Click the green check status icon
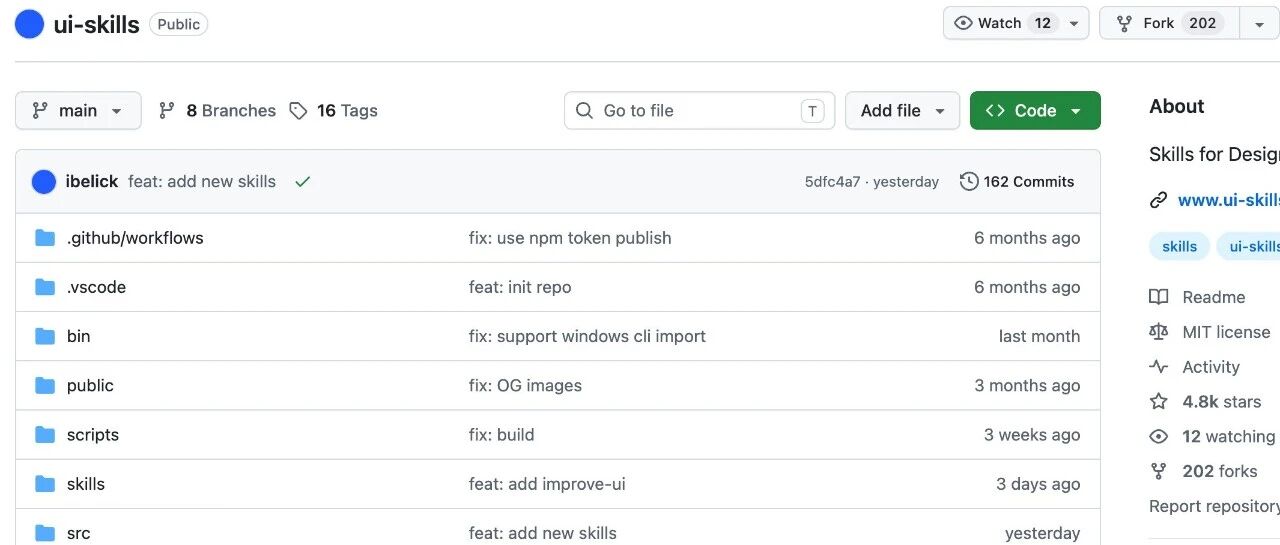This screenshot has height=545, width=1280. [303, 182]
